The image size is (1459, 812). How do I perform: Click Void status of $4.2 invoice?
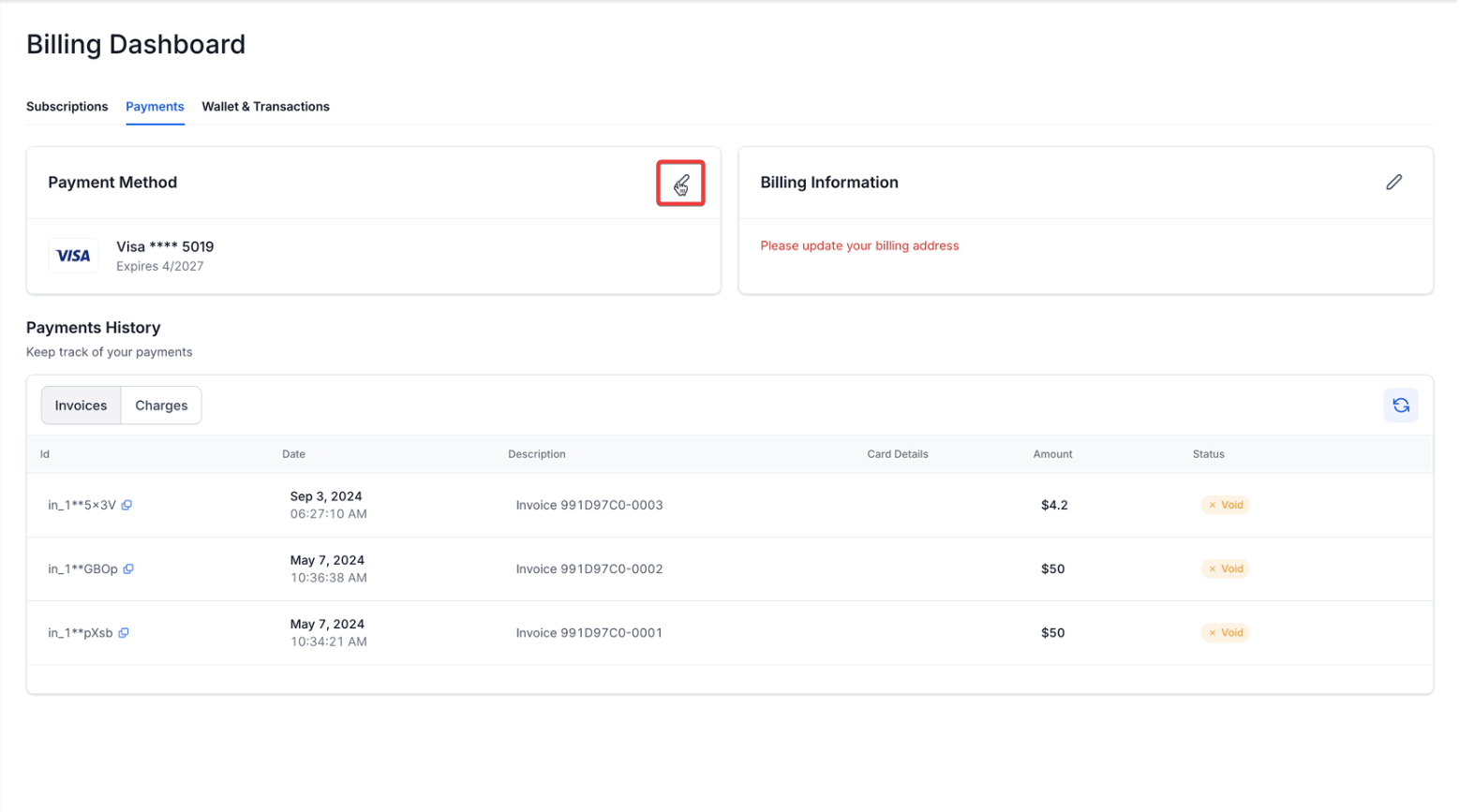click(x=1225, y=505)
